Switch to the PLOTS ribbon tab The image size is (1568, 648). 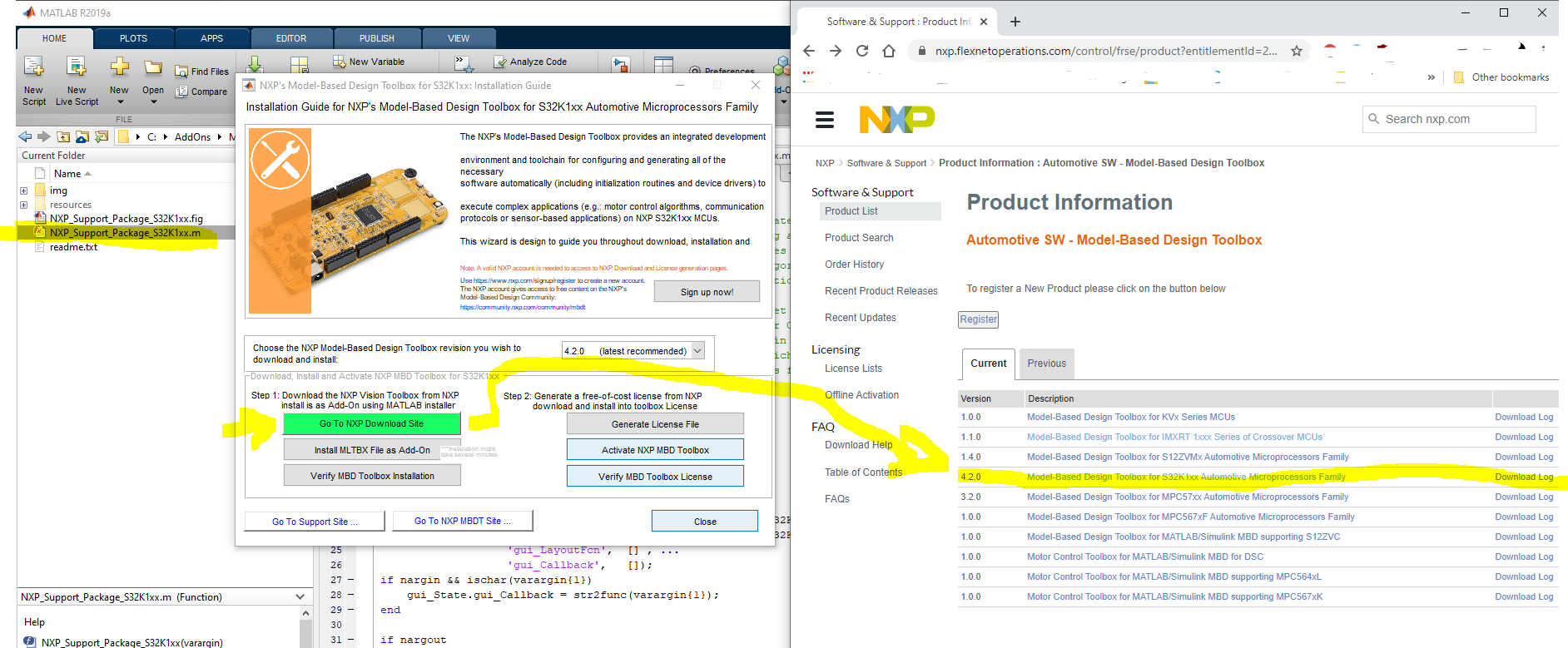[133, 38]
